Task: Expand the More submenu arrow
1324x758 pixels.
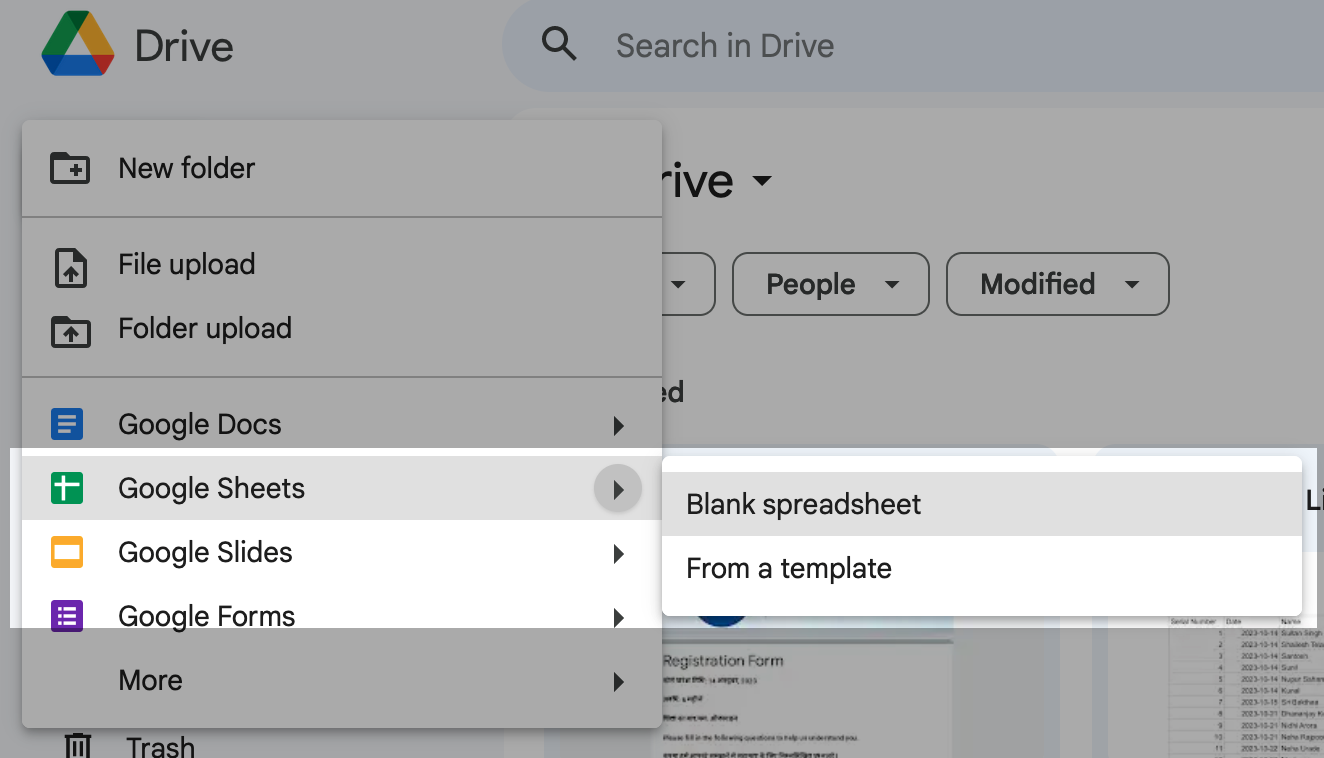Action: pyautogui.click(x=618, y=682)
